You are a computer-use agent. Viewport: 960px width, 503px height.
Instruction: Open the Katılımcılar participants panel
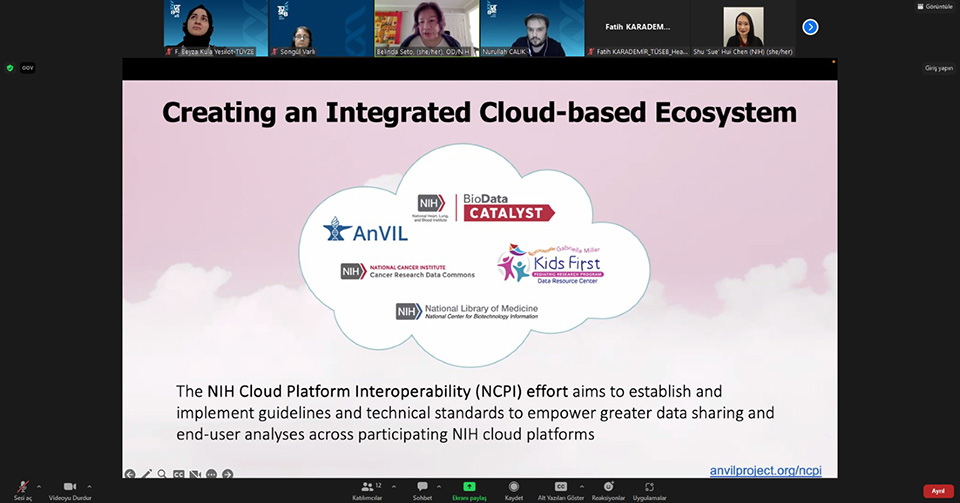tap(367, 488)
